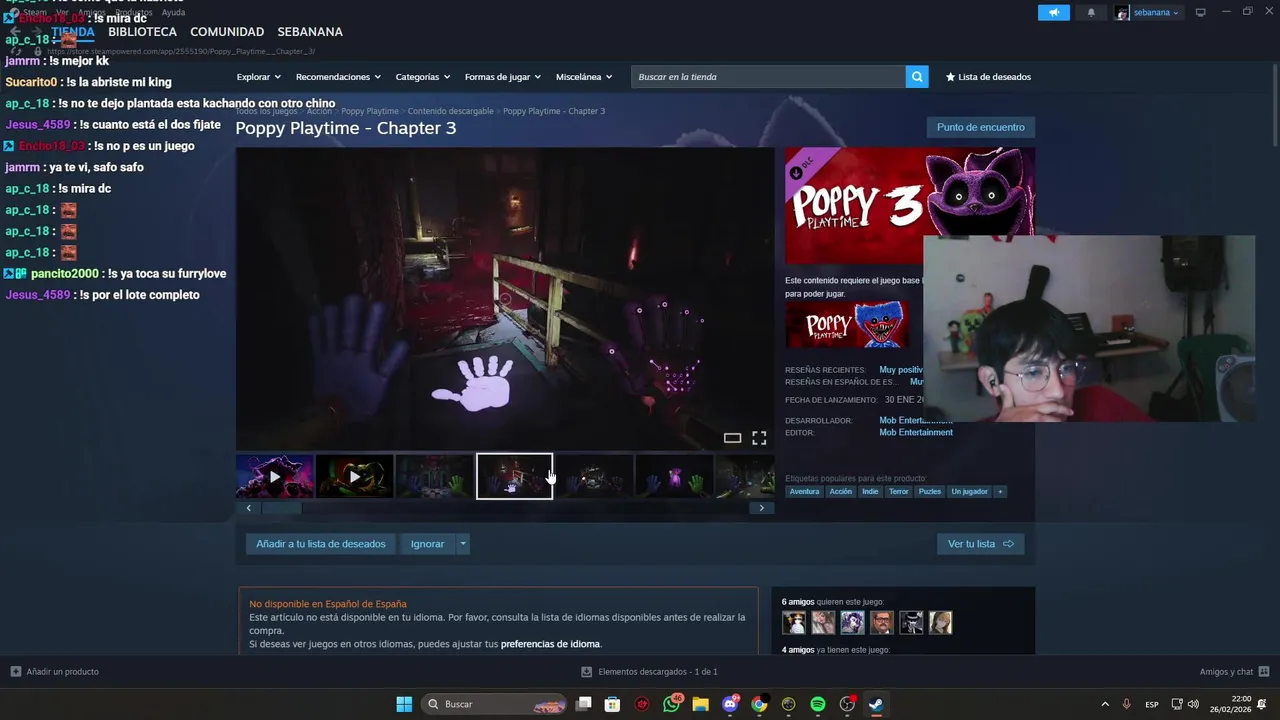Screen dimensions: 1280x720
Task: Open Amigos y chat icon
Action: click(x=1264, y=672)
